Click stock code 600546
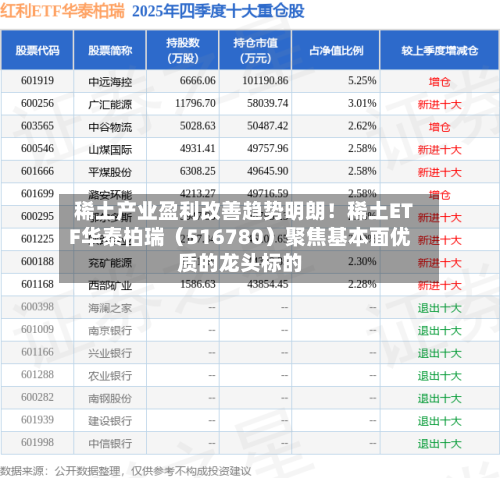This screenshot has height=478, width=500. 37,148
